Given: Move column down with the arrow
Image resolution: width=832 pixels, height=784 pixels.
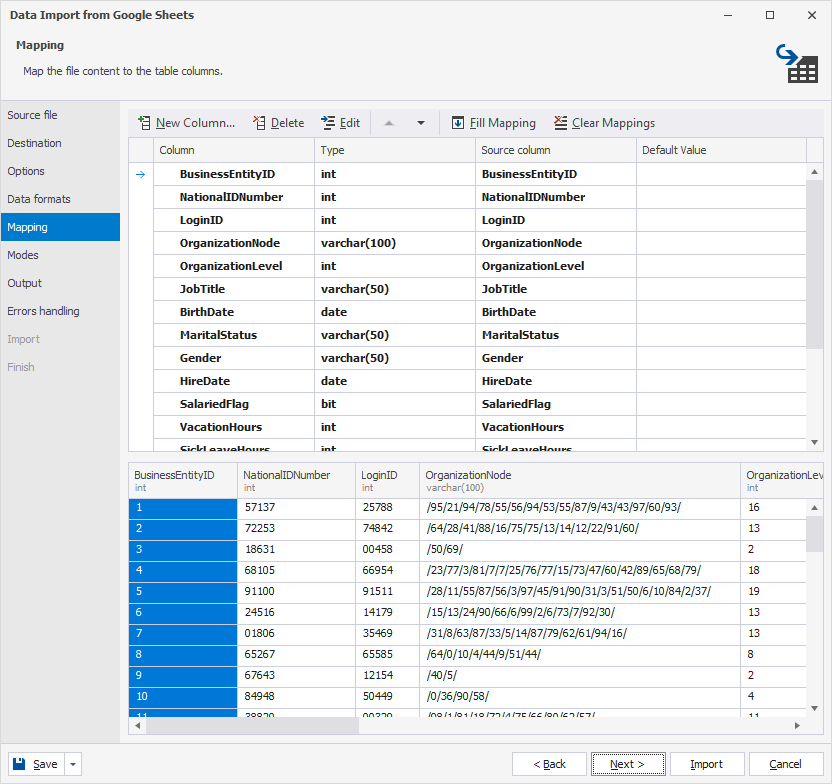Looking at the screenshot, I should pos(421,123).
